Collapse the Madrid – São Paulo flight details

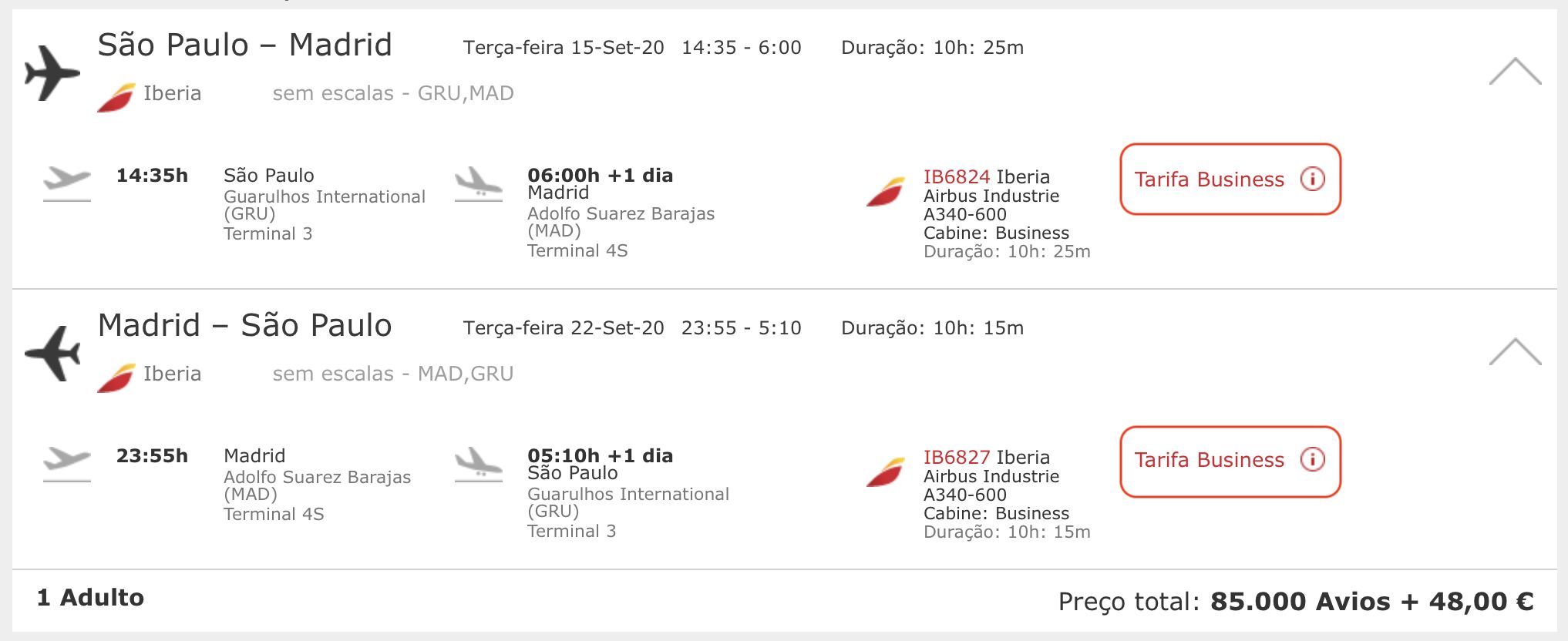pyautogui.click(x=1515, y=351)
